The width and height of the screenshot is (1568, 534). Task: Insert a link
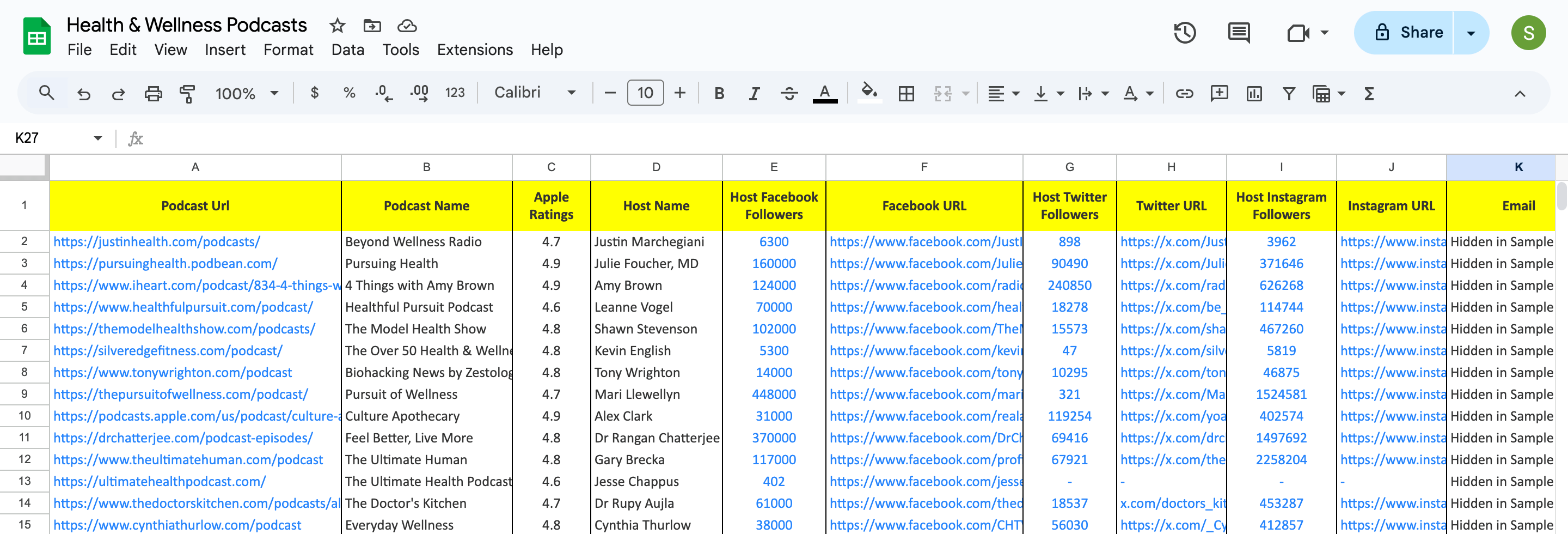click(1184, 93)
